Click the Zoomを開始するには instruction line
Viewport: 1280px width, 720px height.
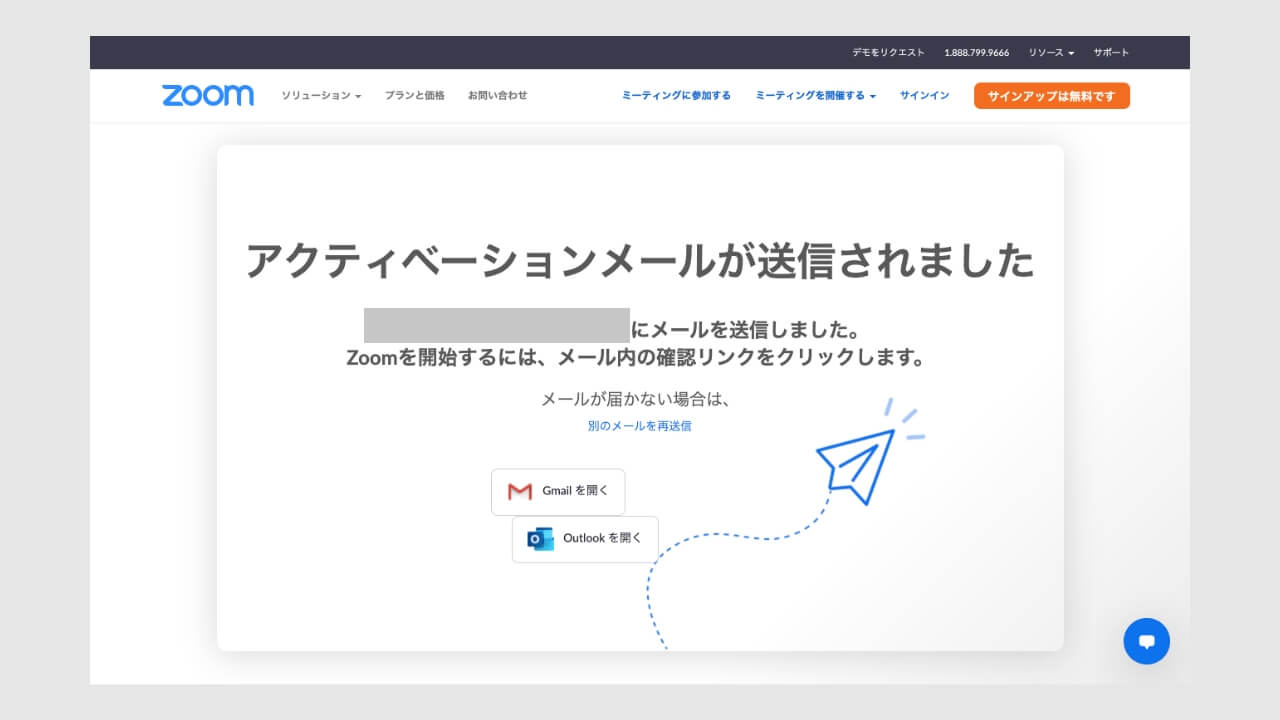click(x=635, y=357)
